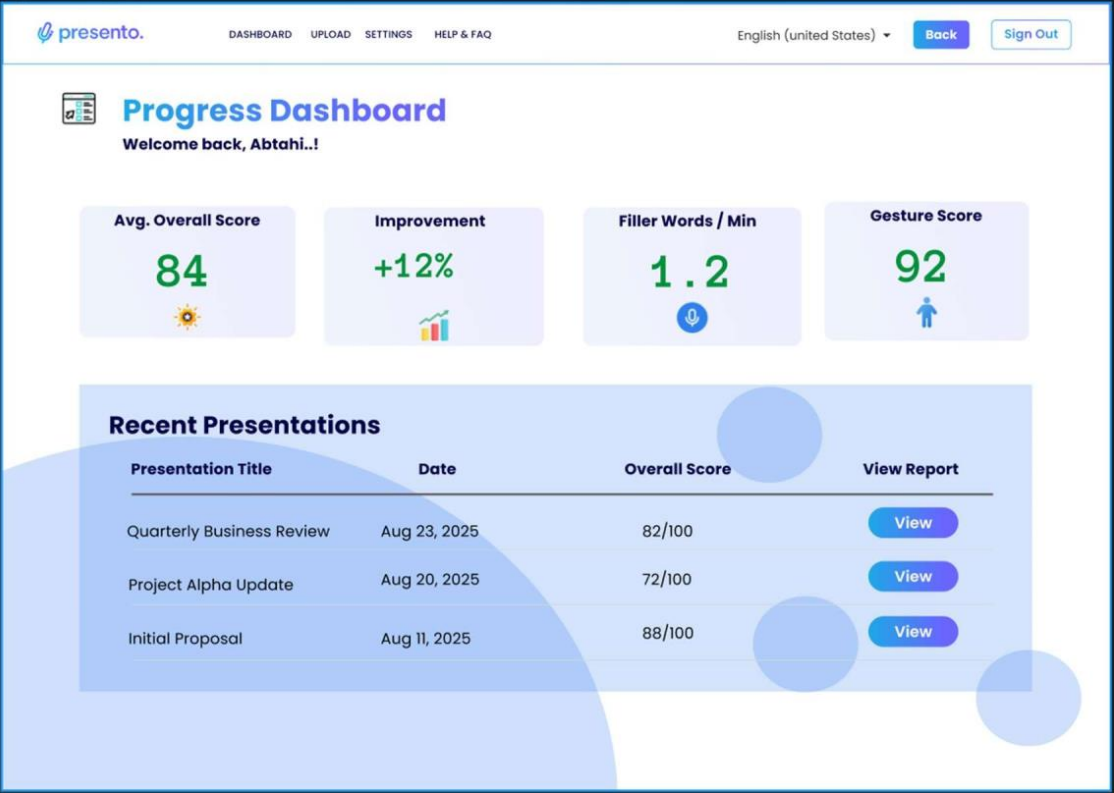The height and width of the screenshot is (793, 1114).
Task: Open the Settings menu item
Action: click(x=388, y=34)
